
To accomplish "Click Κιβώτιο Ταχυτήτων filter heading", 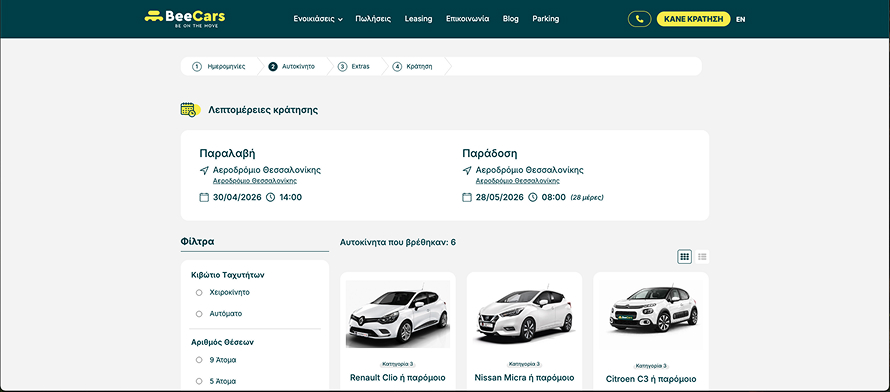I will point(228,275).
